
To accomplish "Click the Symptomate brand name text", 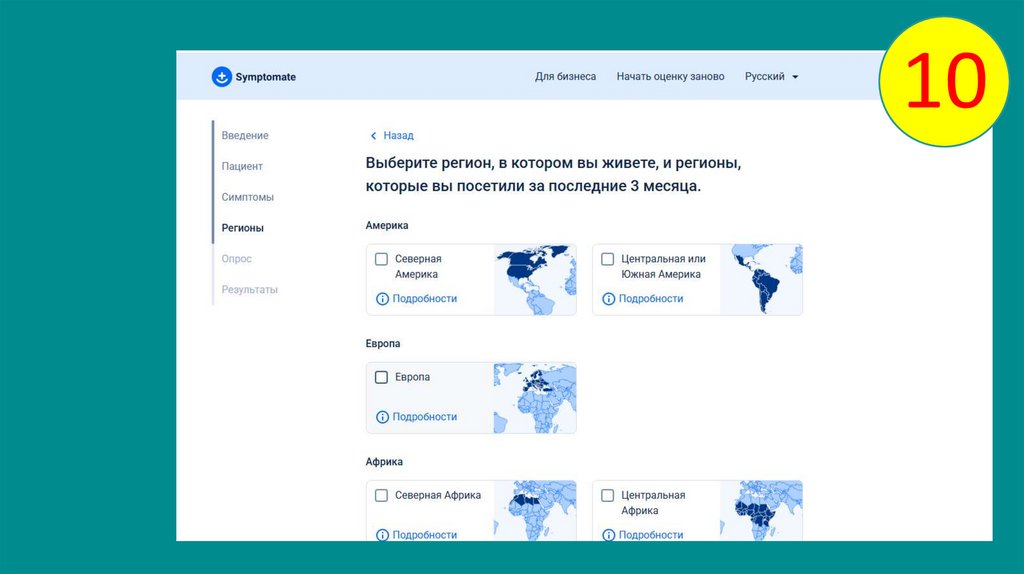I will point(266,77).
